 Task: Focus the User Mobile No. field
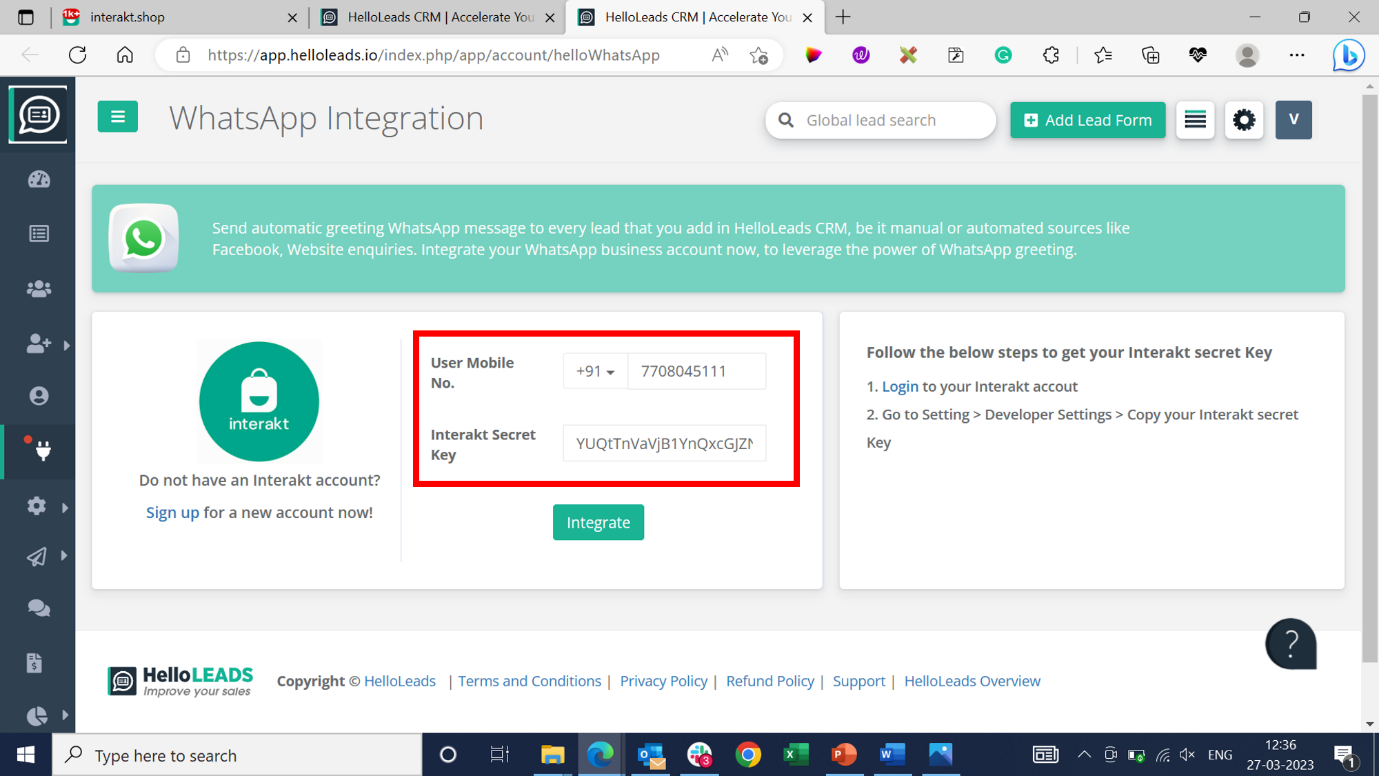click(696, 371)
